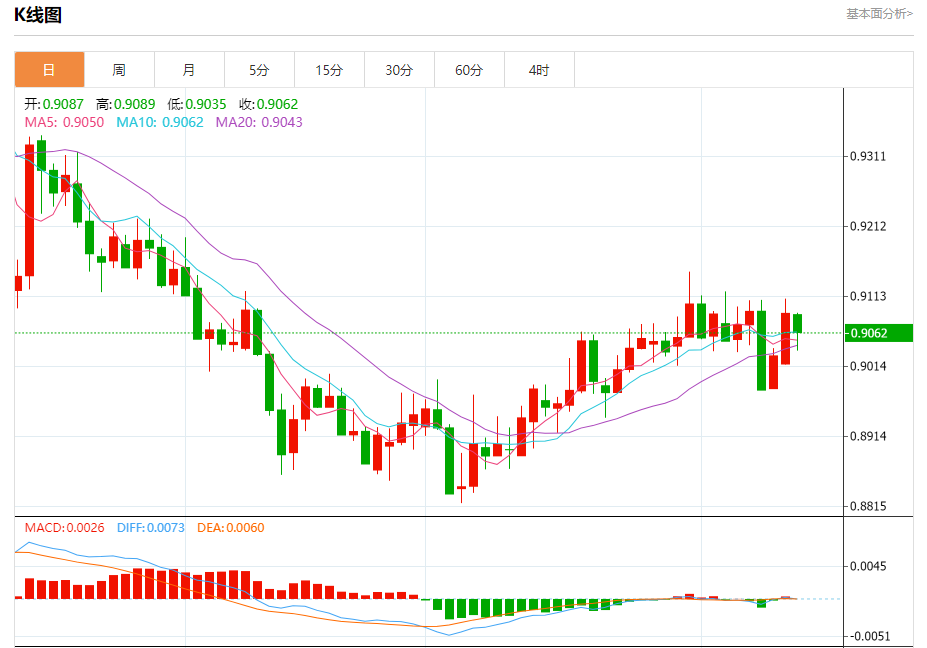Click the 0.0045 MACD axis label
The height and width of the screenshot is (648, 927).
tap(868, 566)
